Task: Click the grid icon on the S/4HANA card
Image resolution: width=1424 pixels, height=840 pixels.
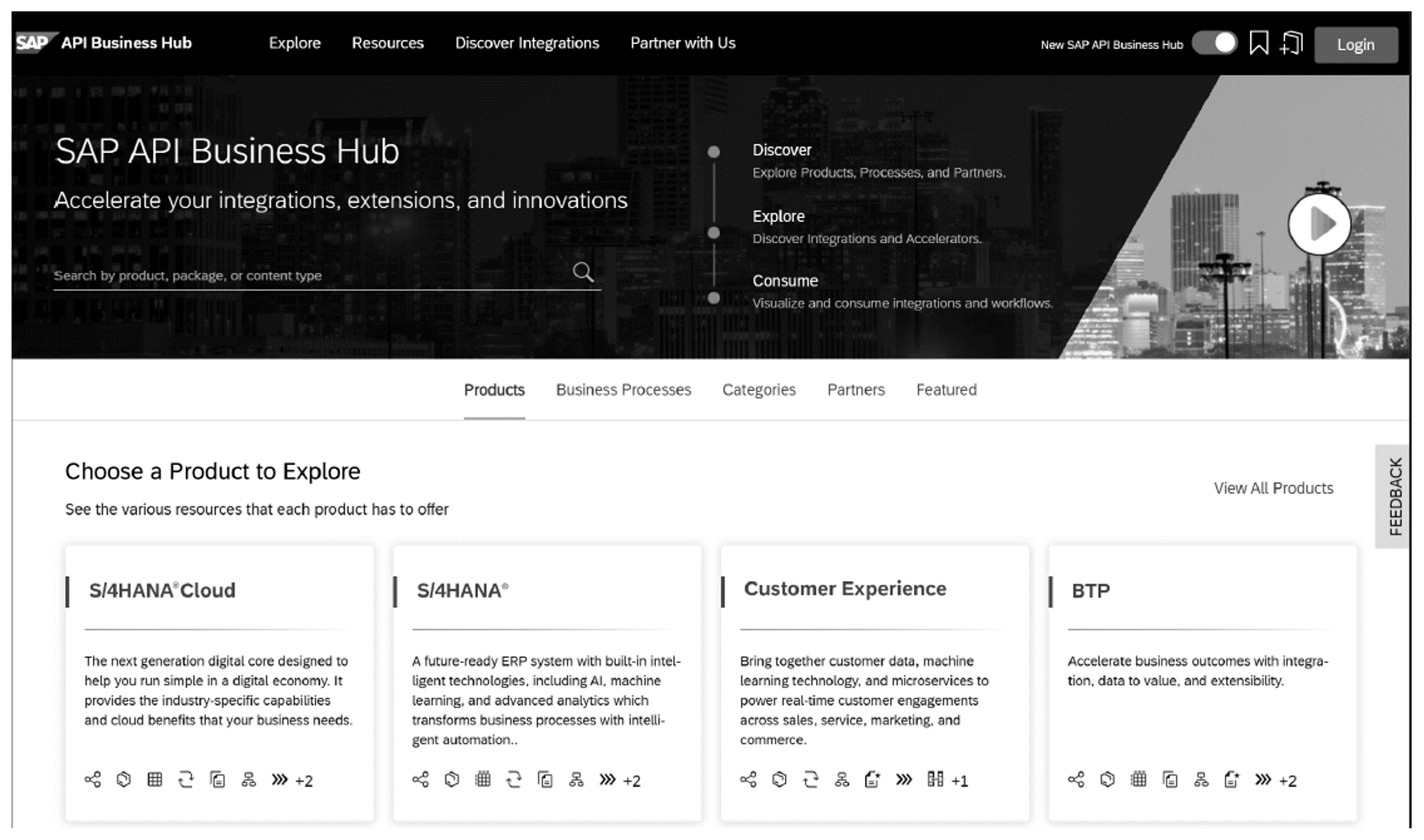Action: point(483,779)
